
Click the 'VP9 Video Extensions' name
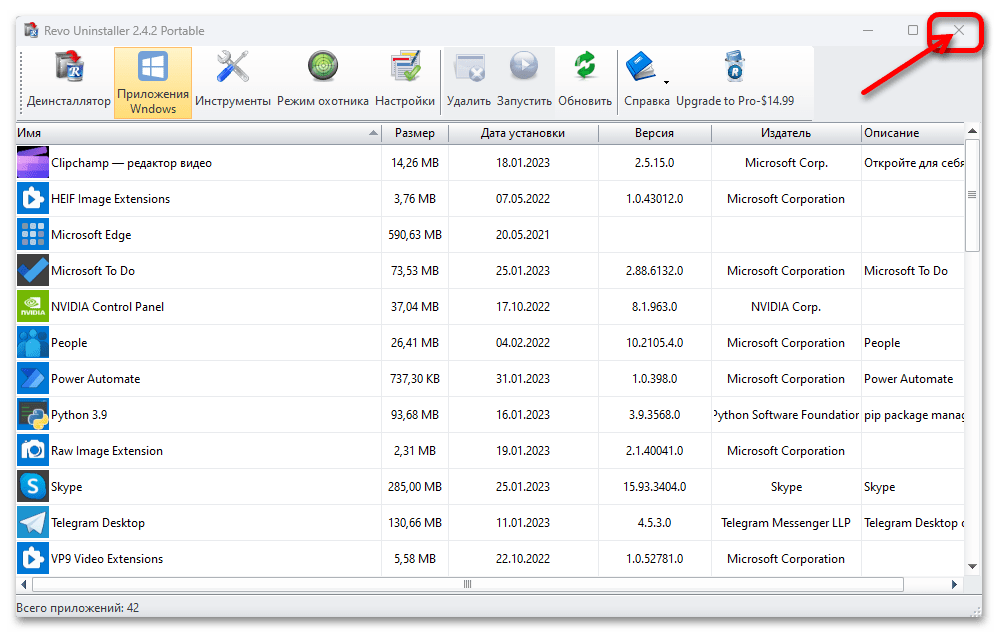pyautogui.click(x=106, y=559)
